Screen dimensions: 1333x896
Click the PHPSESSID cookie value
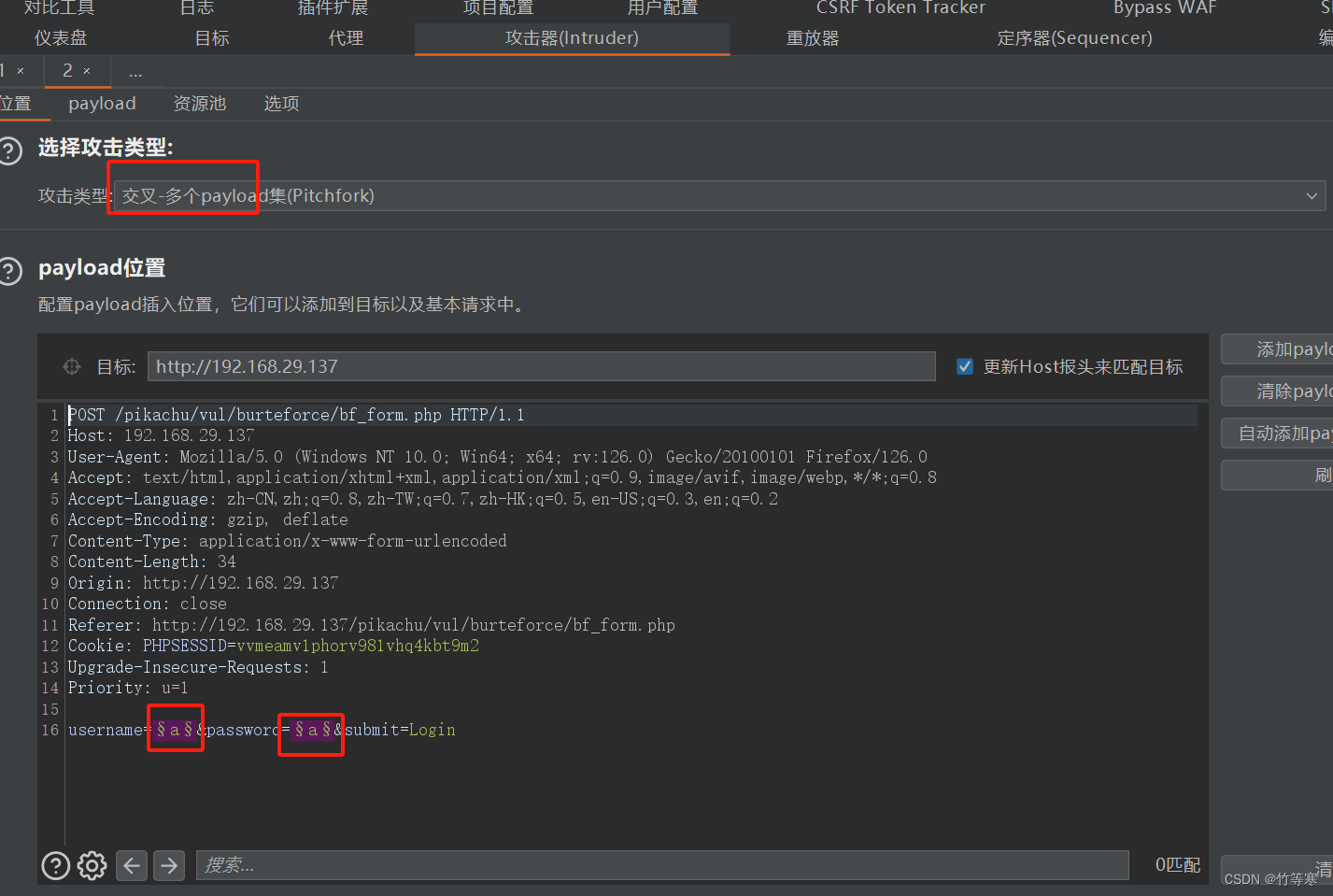[x=358, y=646]
